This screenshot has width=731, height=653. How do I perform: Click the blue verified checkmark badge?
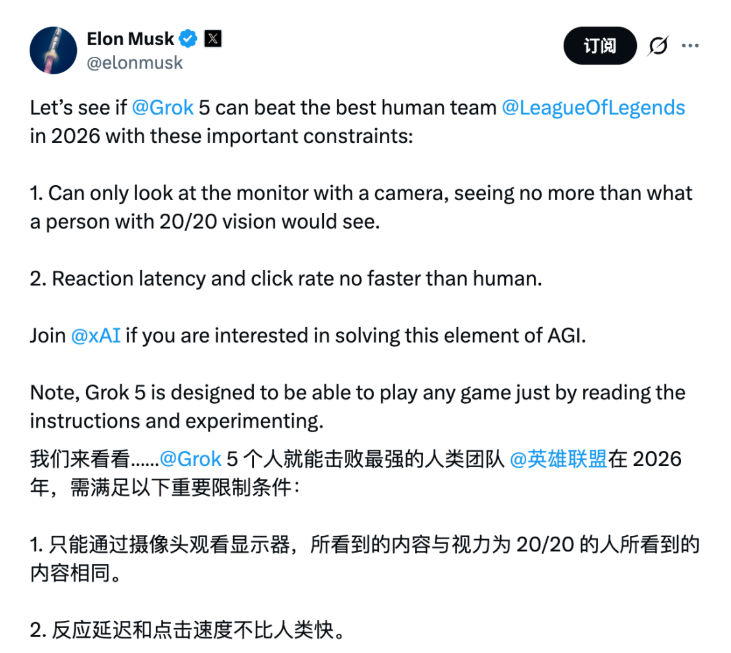[x=189, y=39]
